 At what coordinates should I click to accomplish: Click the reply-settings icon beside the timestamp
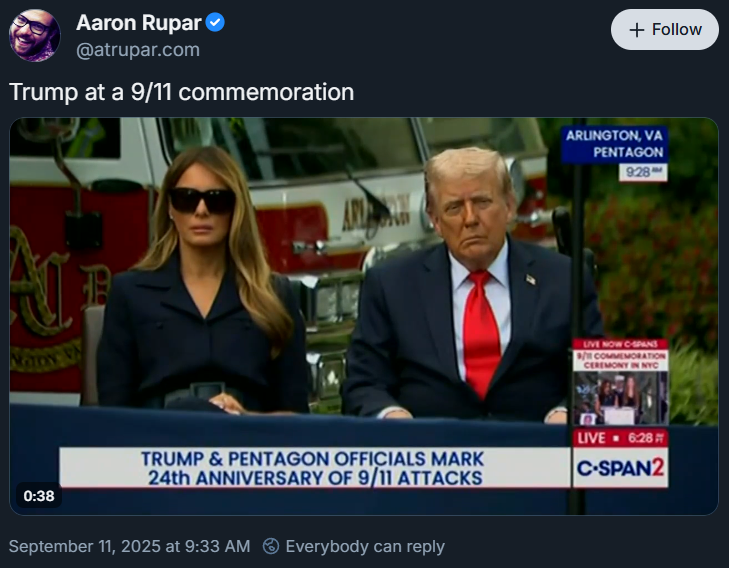271,546
